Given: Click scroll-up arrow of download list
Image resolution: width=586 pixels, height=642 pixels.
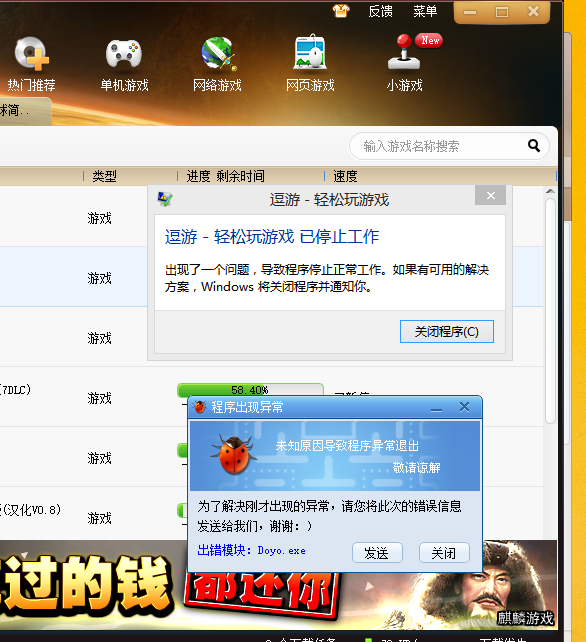Looking at the screenshot, I should point(550,191).
